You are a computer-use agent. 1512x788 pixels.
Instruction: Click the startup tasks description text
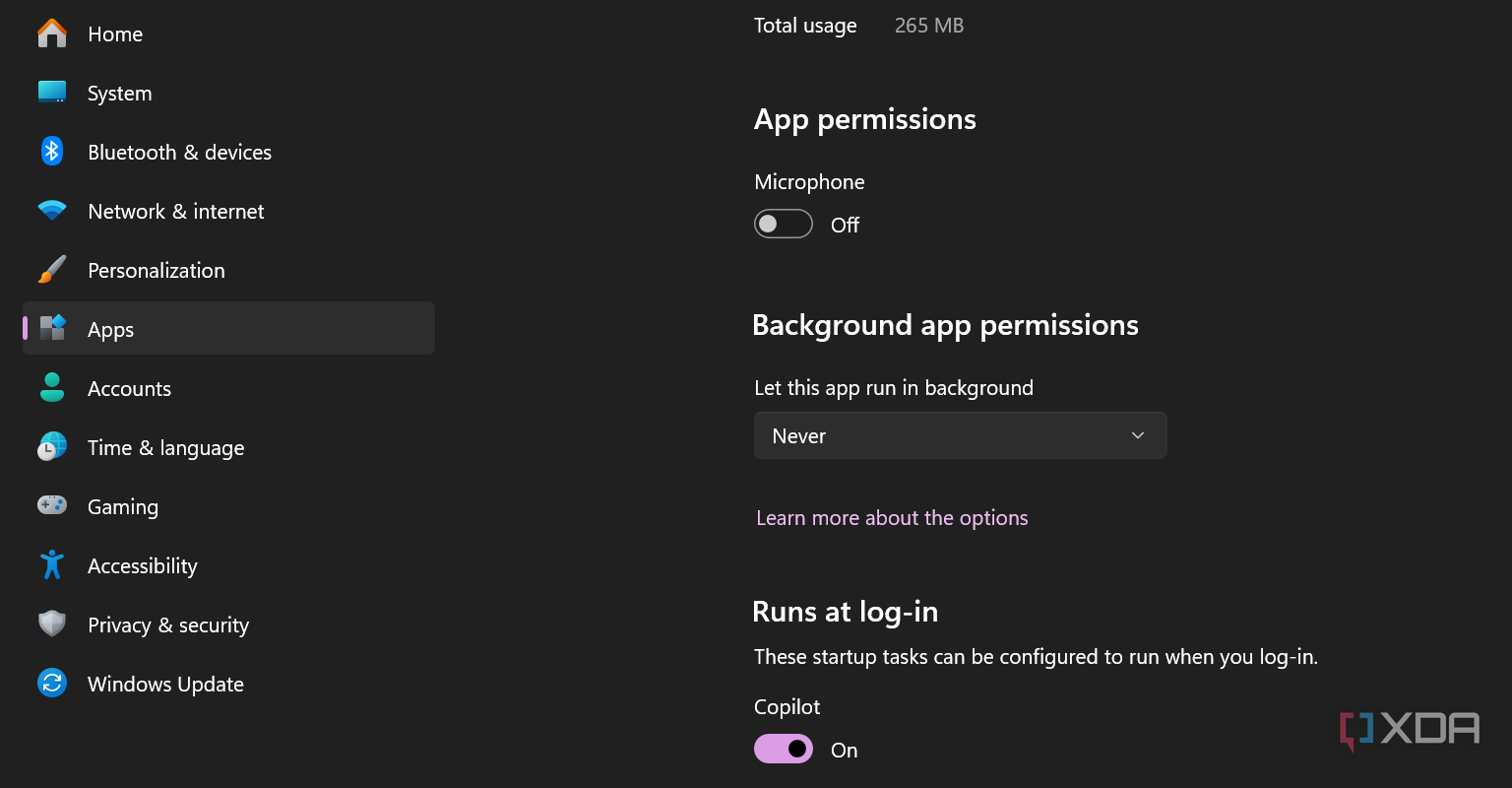pos(1036,657)
